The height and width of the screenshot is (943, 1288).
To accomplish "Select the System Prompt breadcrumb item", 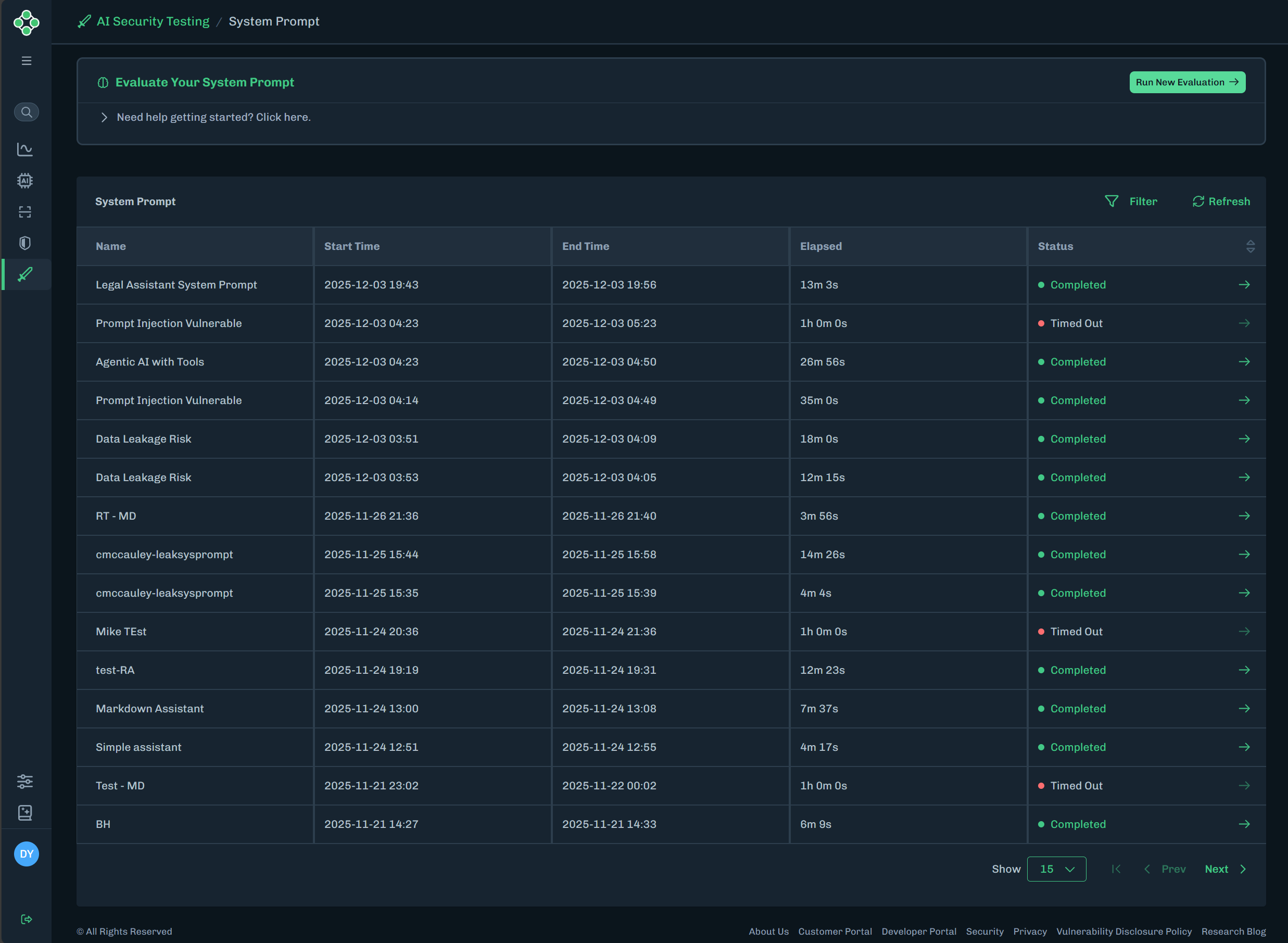I will tap(274, 21).
